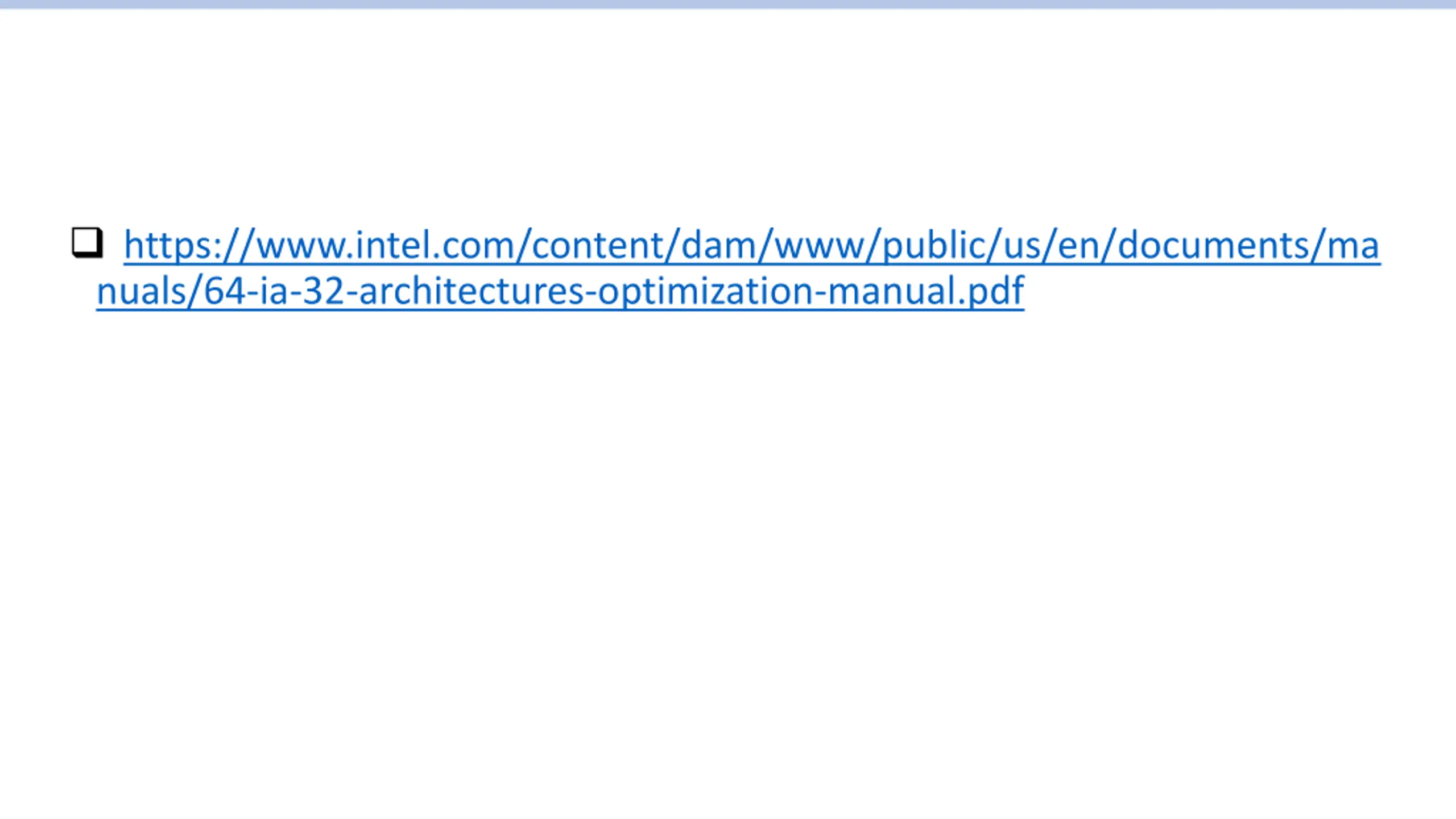Click the word "optimization" in the link
1456x819 pixels.
click(x=706, y=291)
